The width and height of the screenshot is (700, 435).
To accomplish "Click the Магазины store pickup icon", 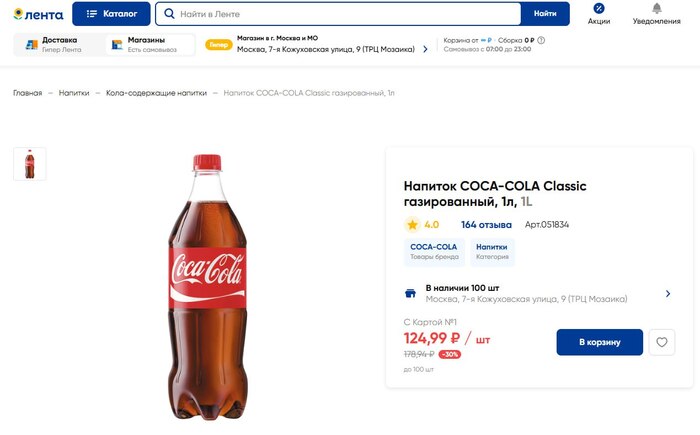I will tap(117, 45).
